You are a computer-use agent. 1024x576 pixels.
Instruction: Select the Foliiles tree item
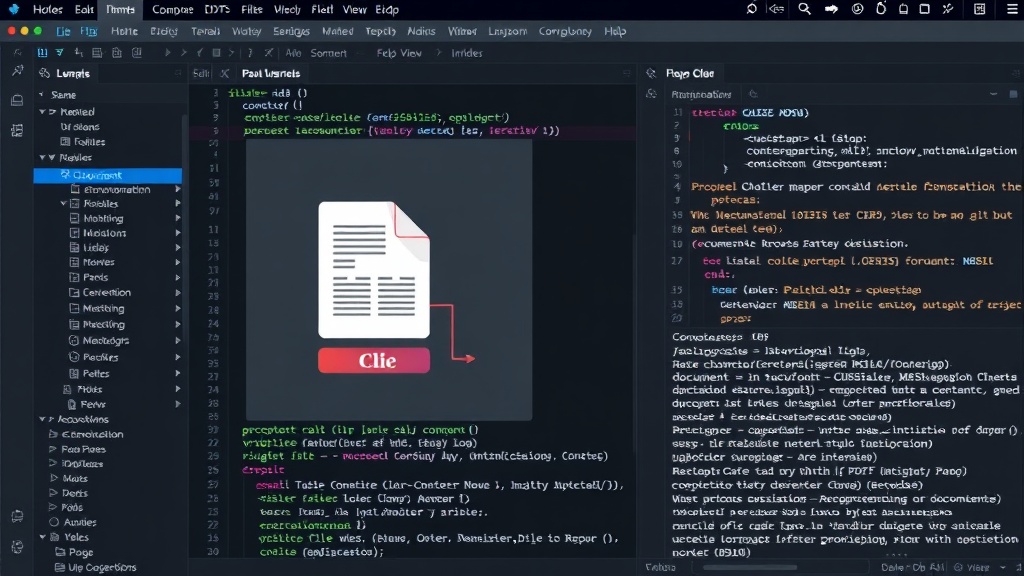[x=89, y=142]
